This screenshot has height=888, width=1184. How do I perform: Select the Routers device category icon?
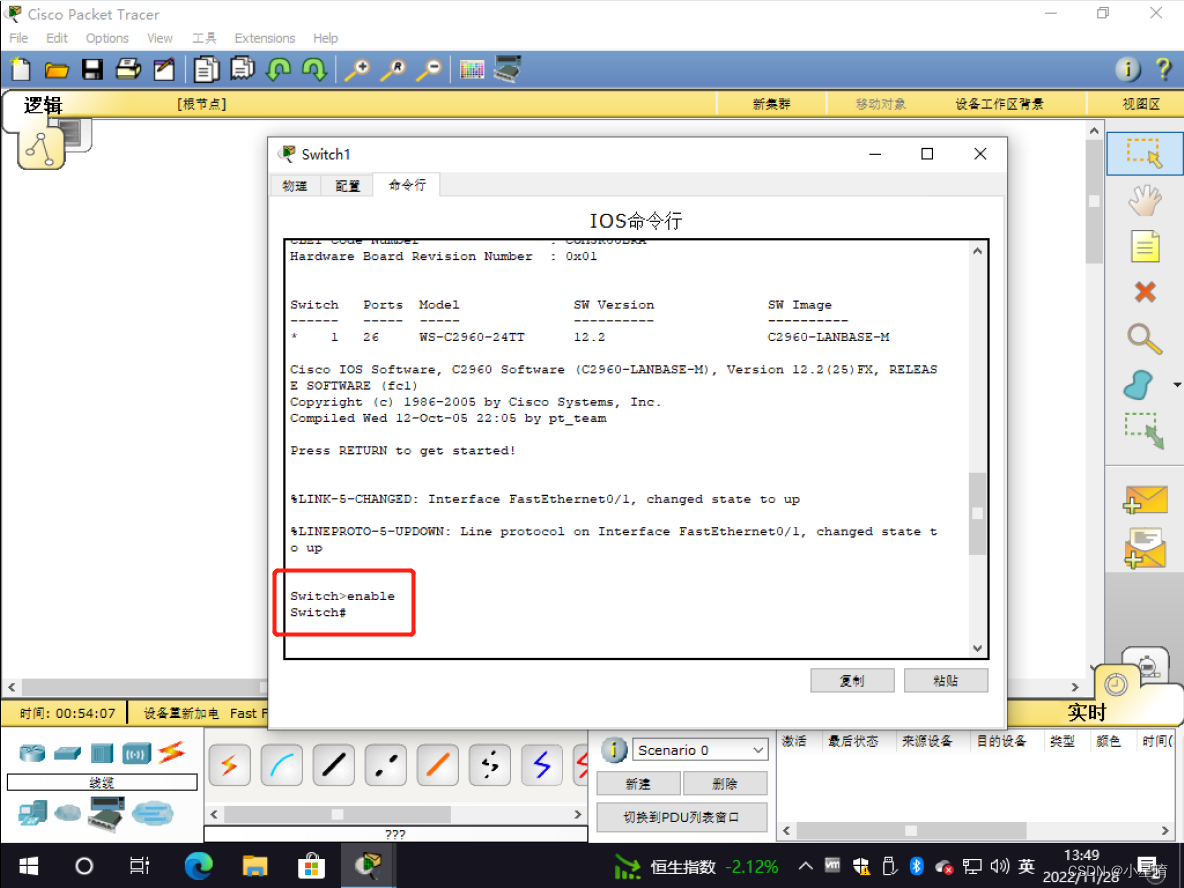tap(32, 753)
